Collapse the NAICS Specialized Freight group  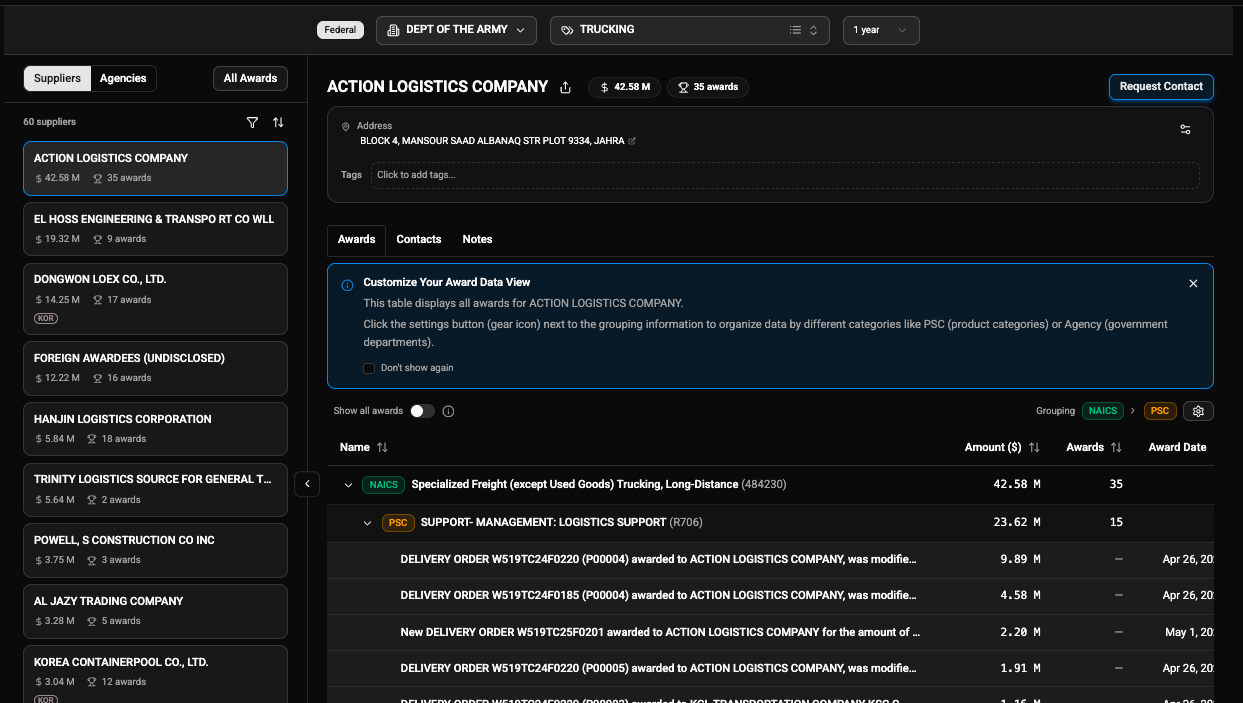coord(348,485)
